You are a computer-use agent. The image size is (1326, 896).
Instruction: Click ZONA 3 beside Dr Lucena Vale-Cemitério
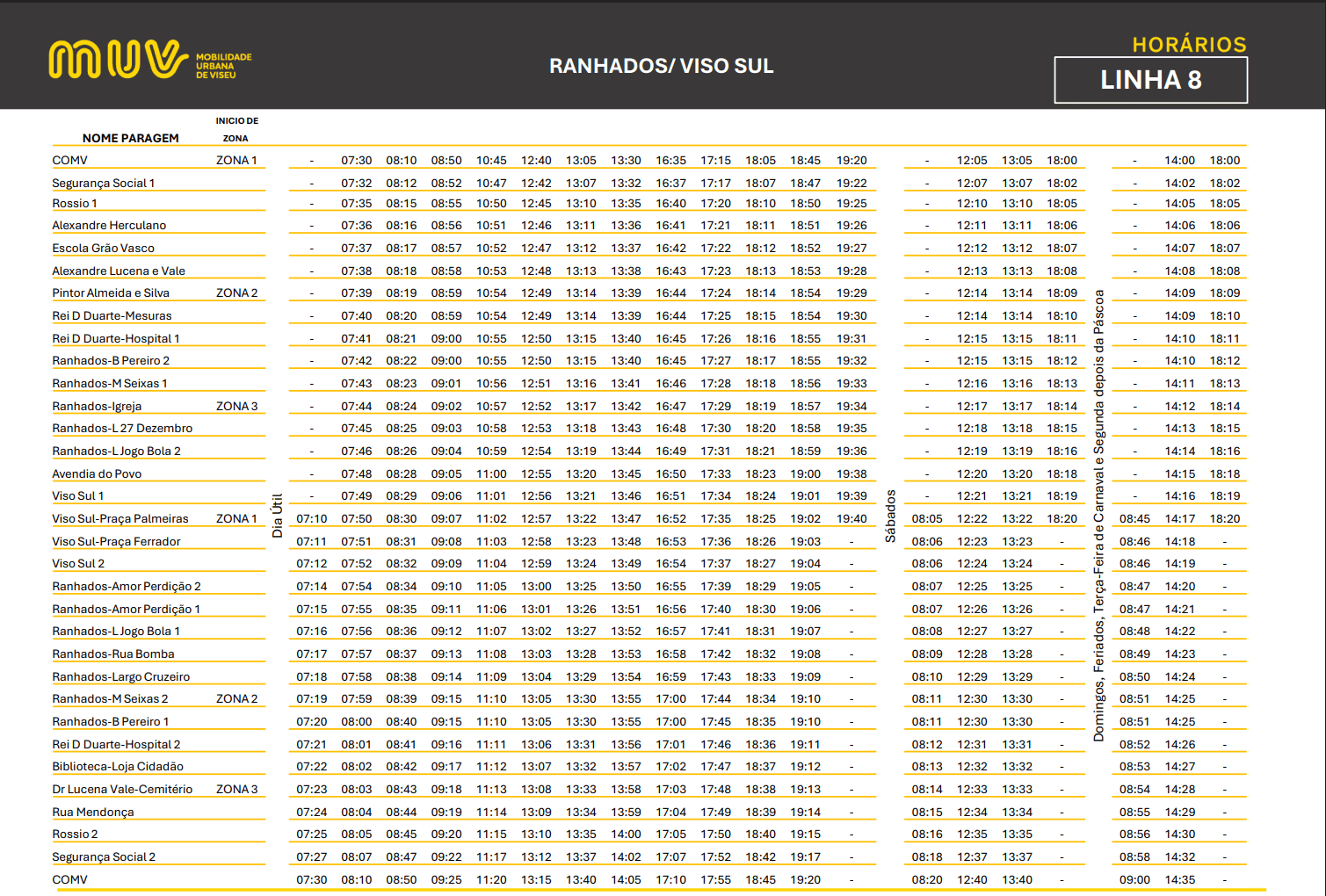pyautogui.click(x=236, y=790)
